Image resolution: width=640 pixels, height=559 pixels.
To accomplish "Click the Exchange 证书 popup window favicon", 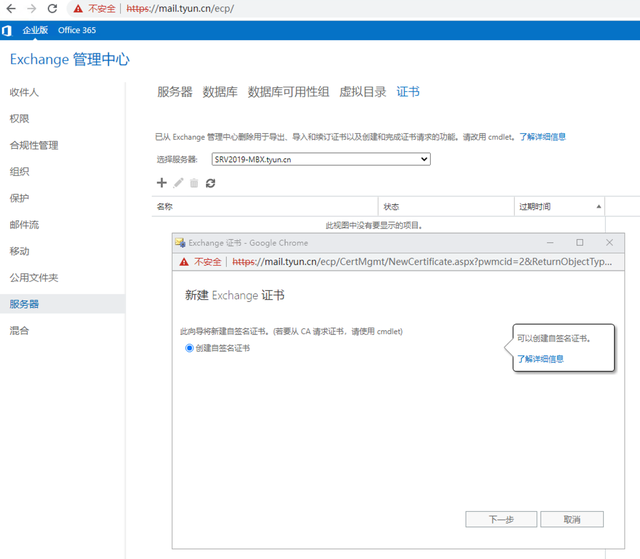I will (x=180, y=243).
